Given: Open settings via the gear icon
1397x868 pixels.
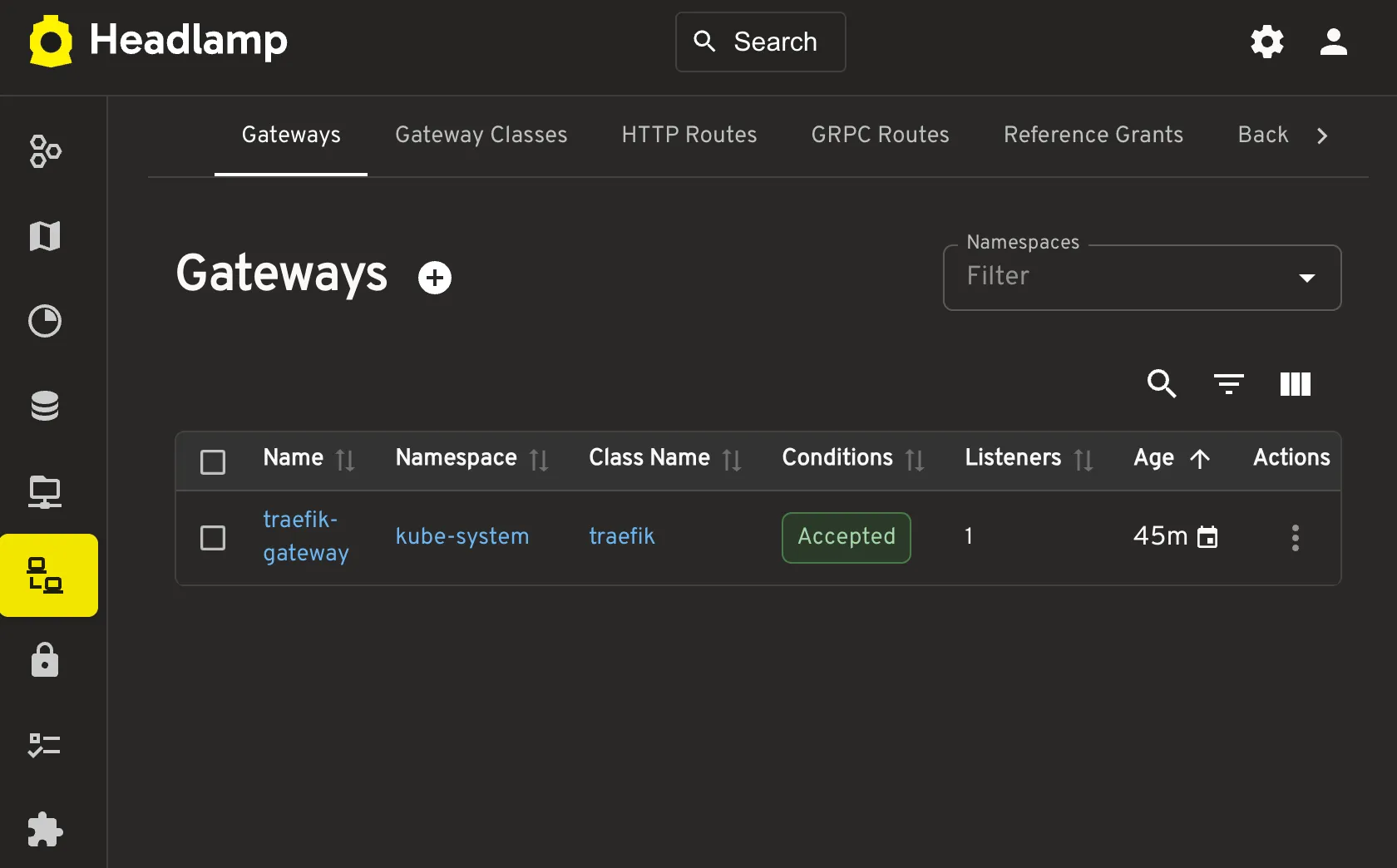Looking at the screenshot, I should [x=1267, y=42].
